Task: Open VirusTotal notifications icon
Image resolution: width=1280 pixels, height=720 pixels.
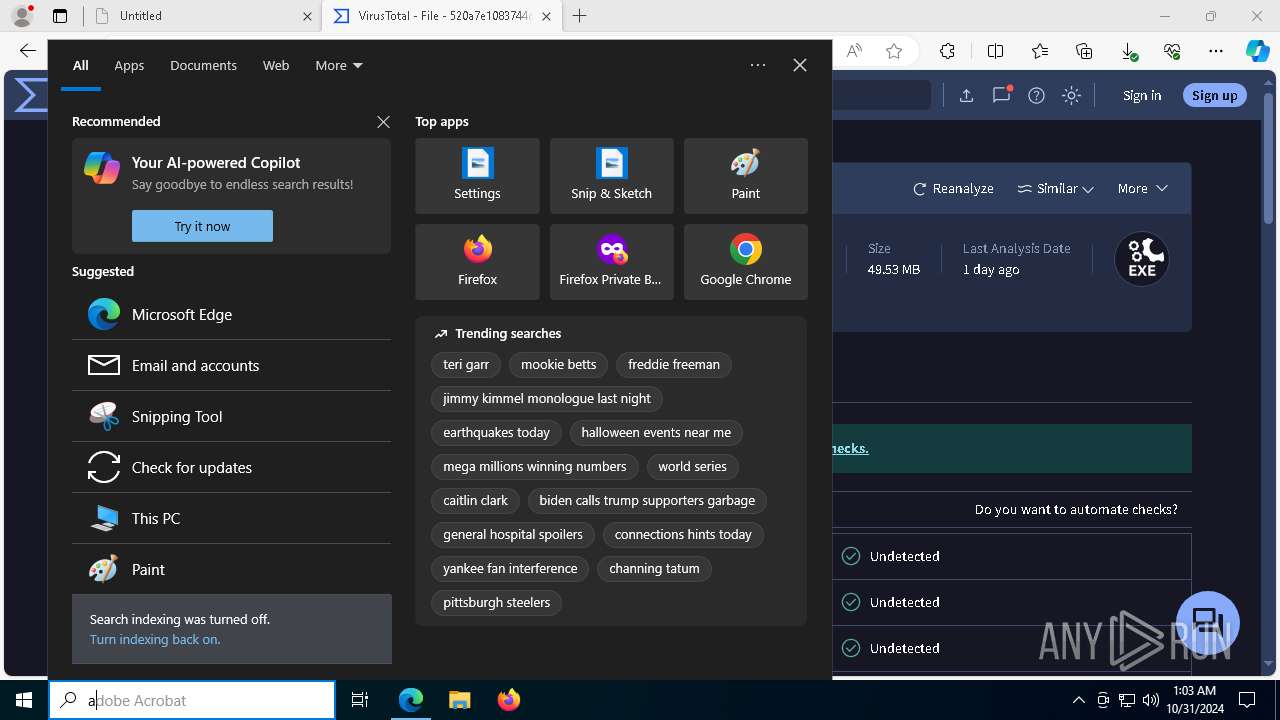Action: click(x=1001, y=95)
